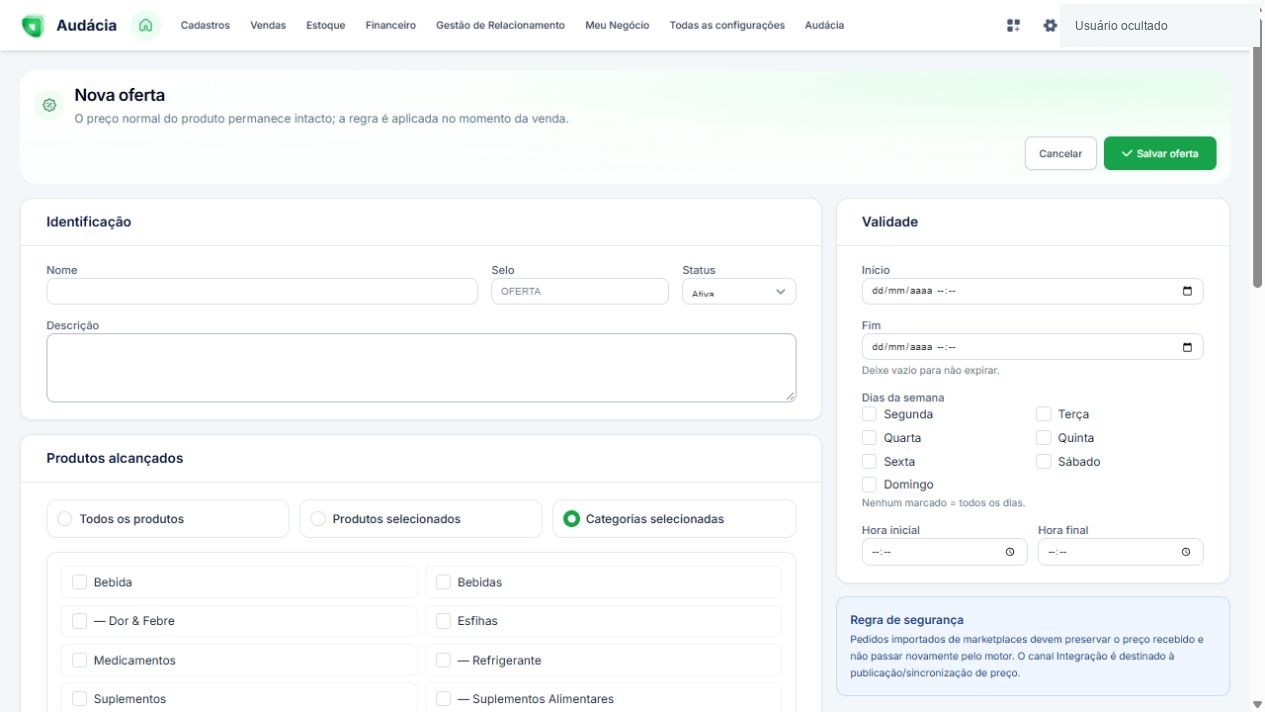
Task: Click the Fim date-time field
Action: (x=1032, y=347)
